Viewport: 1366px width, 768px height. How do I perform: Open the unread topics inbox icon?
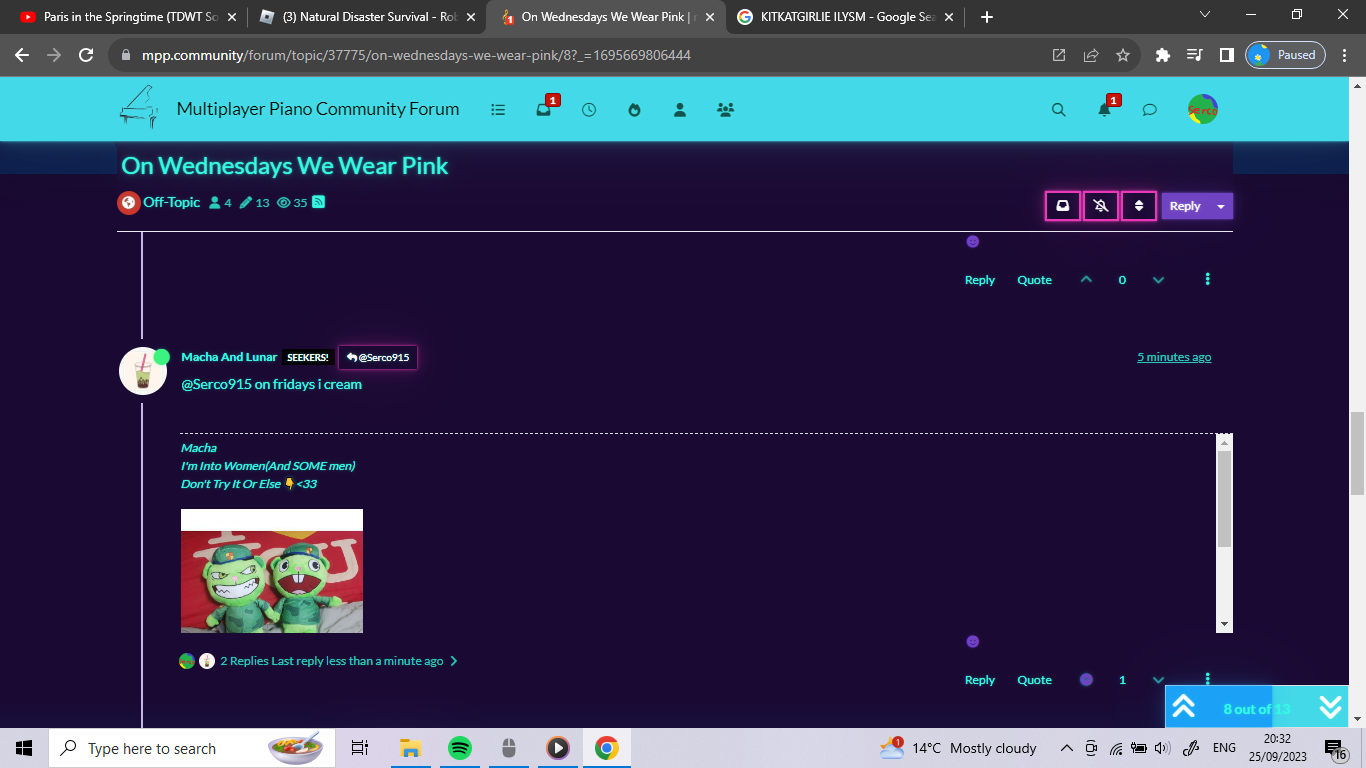(544, 110)
